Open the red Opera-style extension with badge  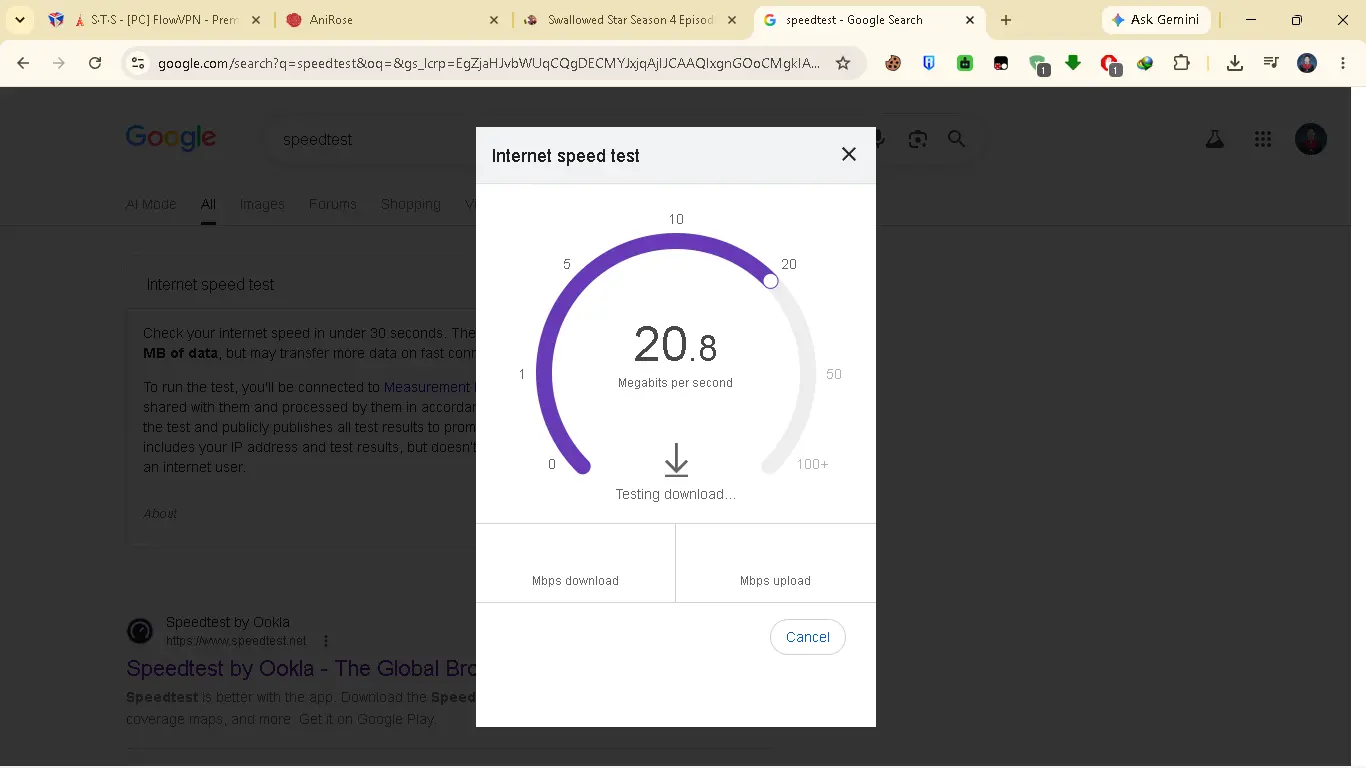[x=1110, y=64]
